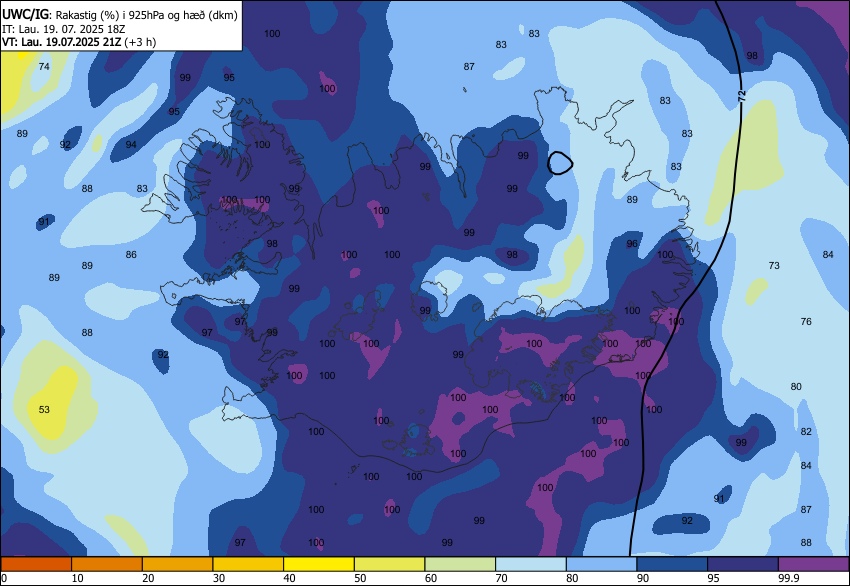Click the purple legend swatch above 99.9
Viewport: 850px width, 586px height.
click(814, 564)
